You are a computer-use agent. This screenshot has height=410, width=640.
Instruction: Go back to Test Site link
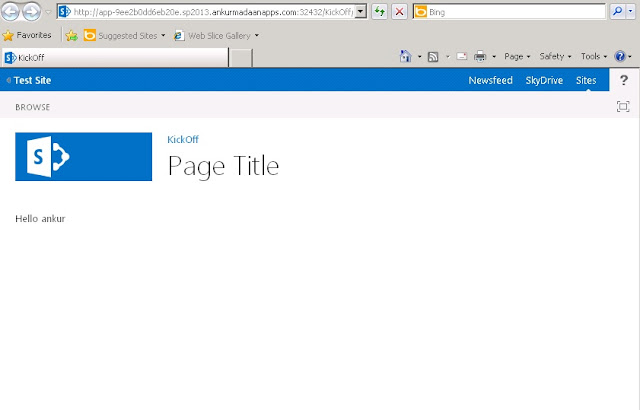(32, 80)
